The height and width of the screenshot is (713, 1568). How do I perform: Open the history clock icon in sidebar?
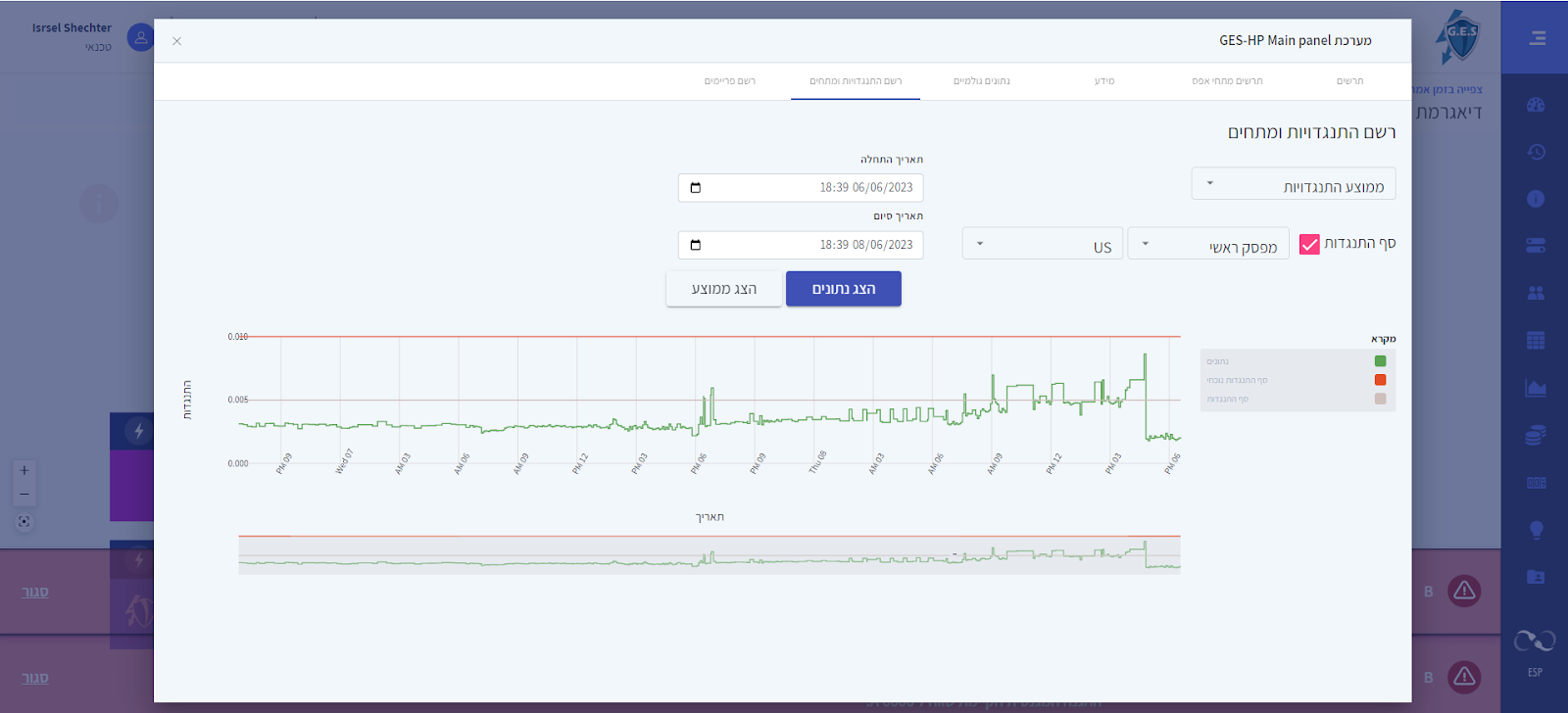tap(1536, 152)
